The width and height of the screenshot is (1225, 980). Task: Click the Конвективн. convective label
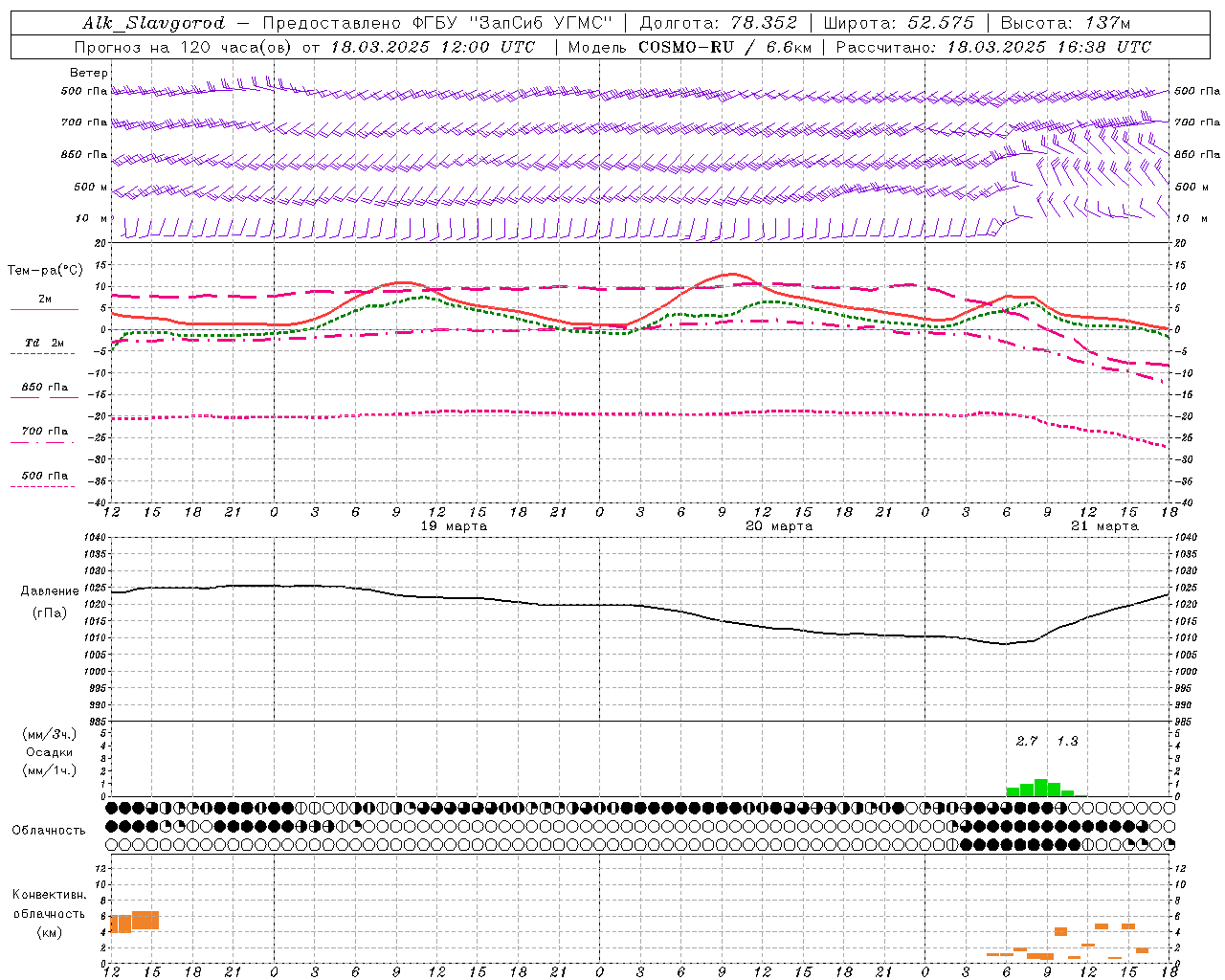click(49, 895)
